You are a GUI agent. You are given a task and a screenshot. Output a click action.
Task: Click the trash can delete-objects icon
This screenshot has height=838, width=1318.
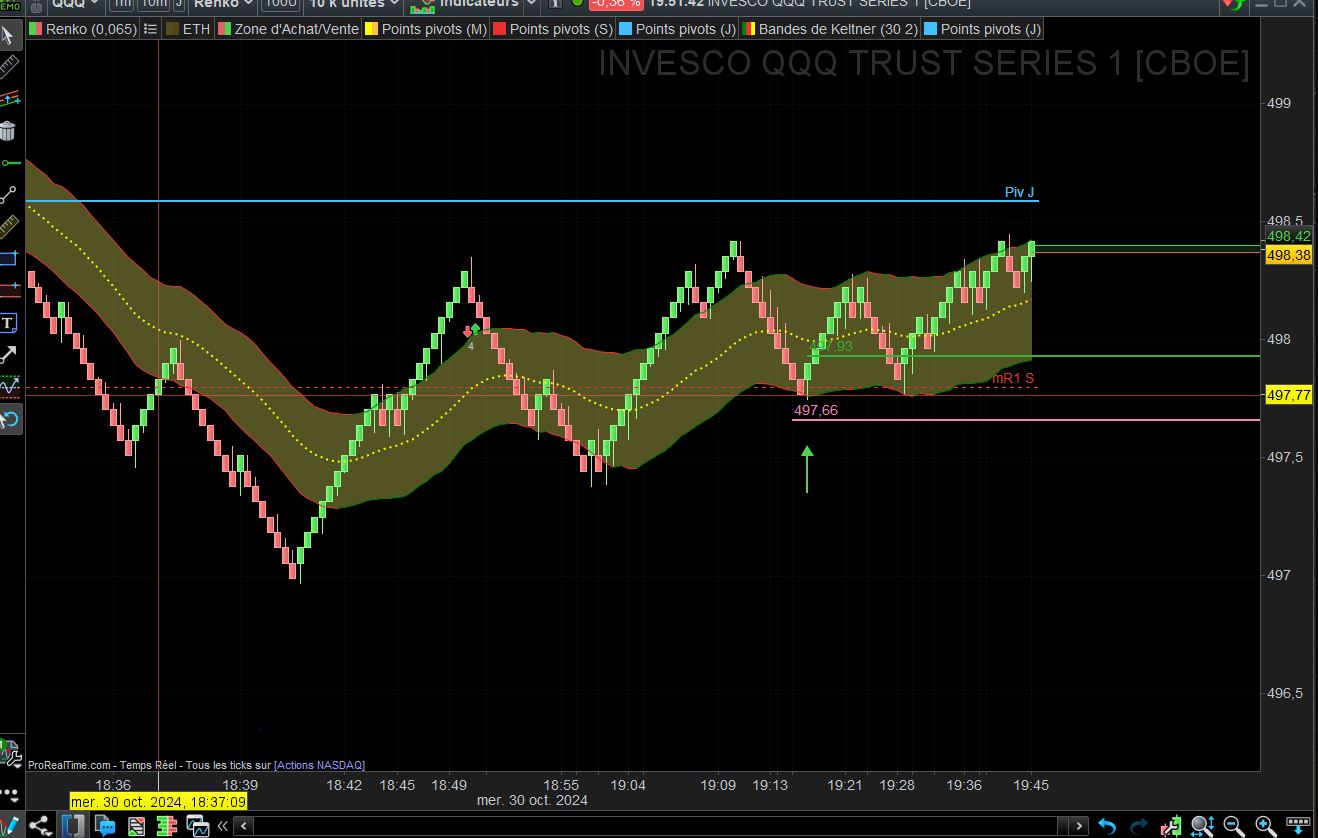[x=9, y=131]
